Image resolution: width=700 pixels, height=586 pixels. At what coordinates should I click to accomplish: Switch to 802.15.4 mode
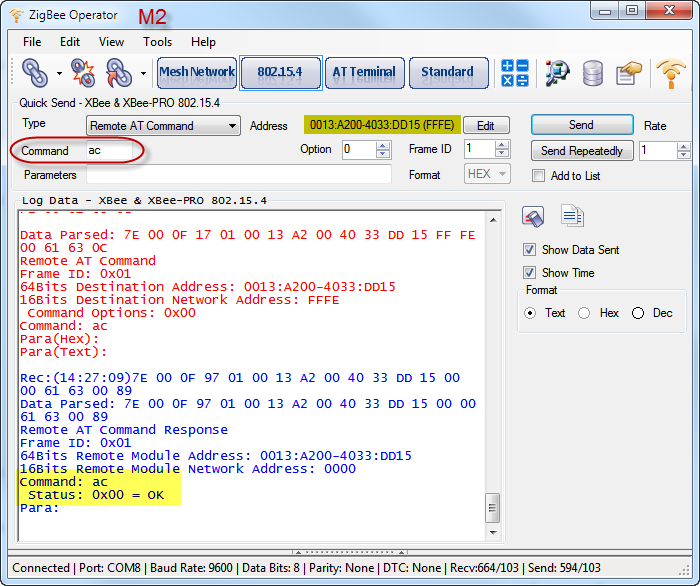[280, 72]
